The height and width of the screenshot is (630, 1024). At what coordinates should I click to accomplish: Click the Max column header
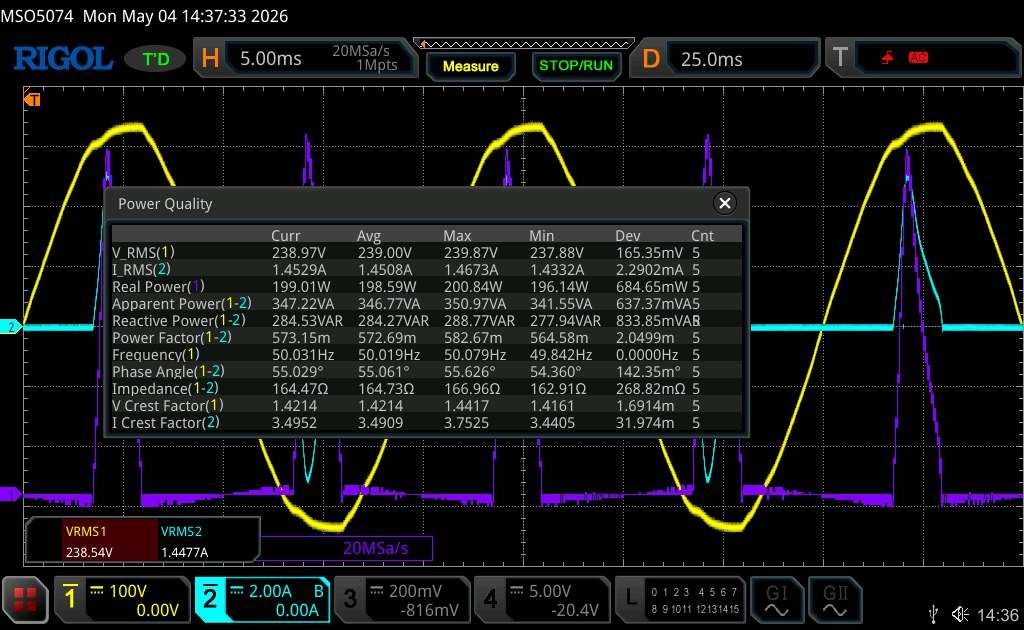click(x=457, y=235)
